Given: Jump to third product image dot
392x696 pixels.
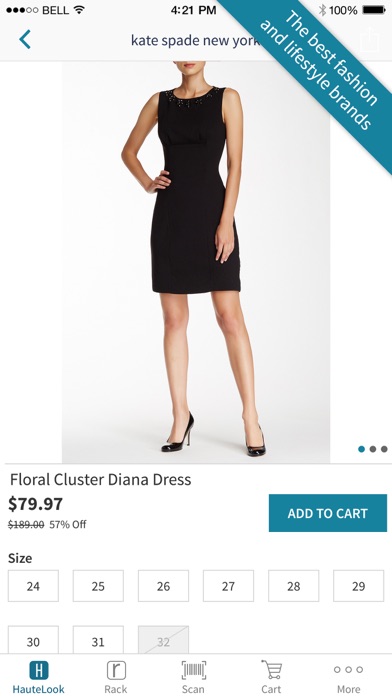Looking at the screenshot, I should pyautogui.click(x=384, y=449).
